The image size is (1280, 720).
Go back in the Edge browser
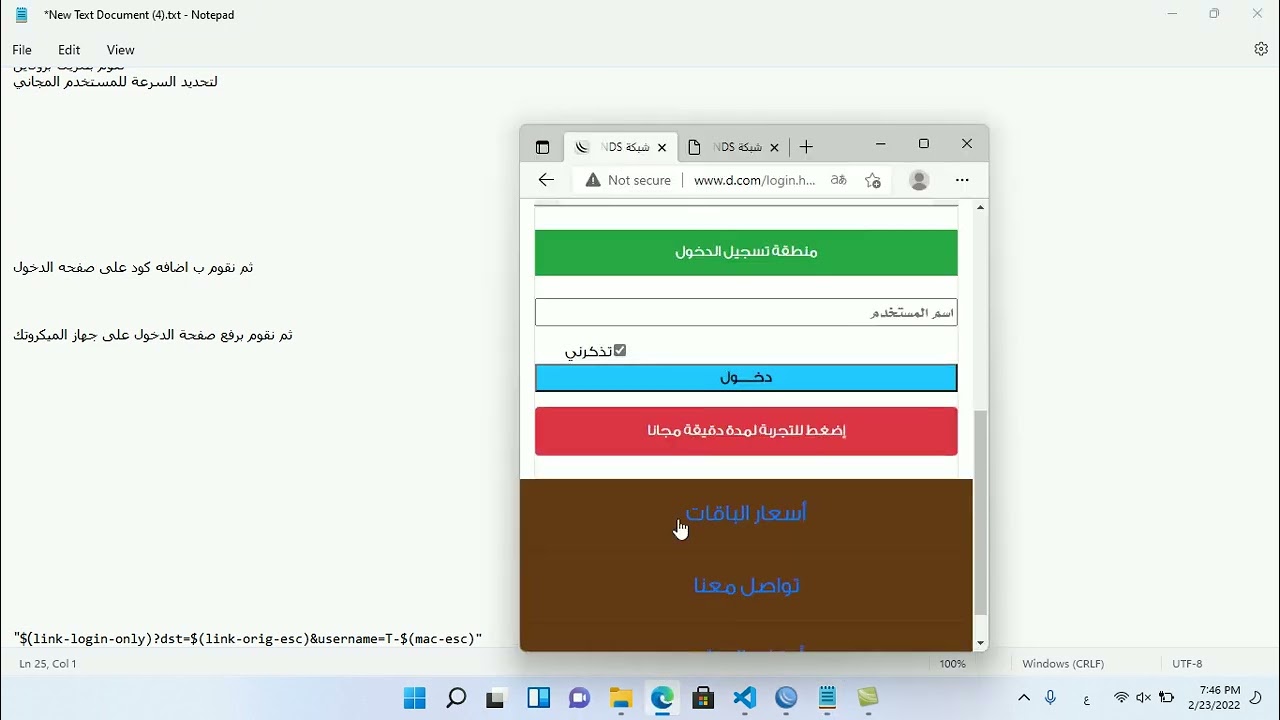[546, 180]
